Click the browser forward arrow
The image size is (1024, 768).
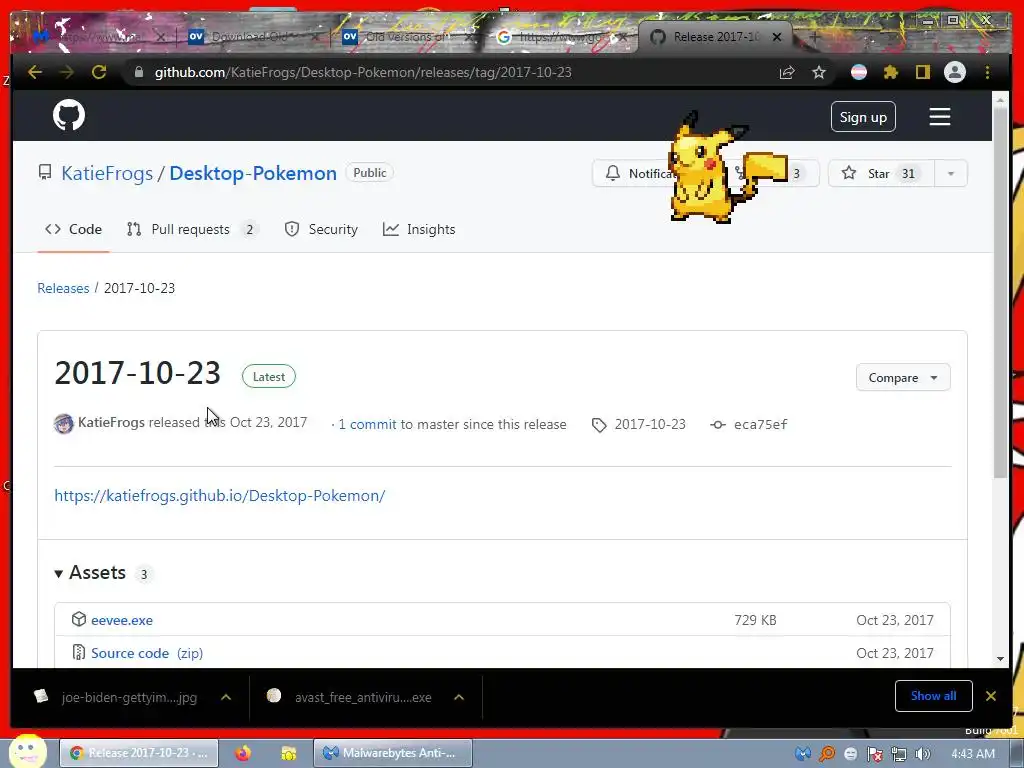point(67,72)
